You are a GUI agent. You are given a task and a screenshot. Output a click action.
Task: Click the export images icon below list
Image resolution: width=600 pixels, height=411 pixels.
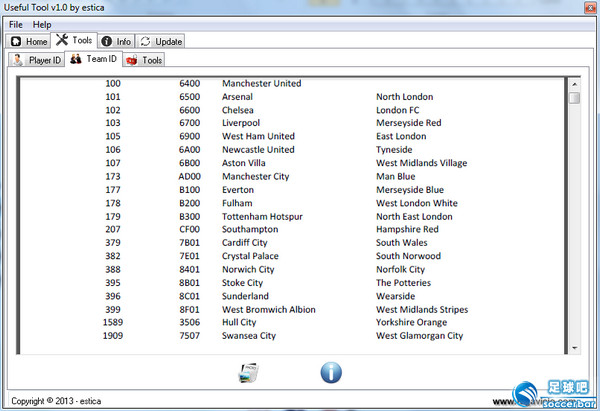pos(249,373)
